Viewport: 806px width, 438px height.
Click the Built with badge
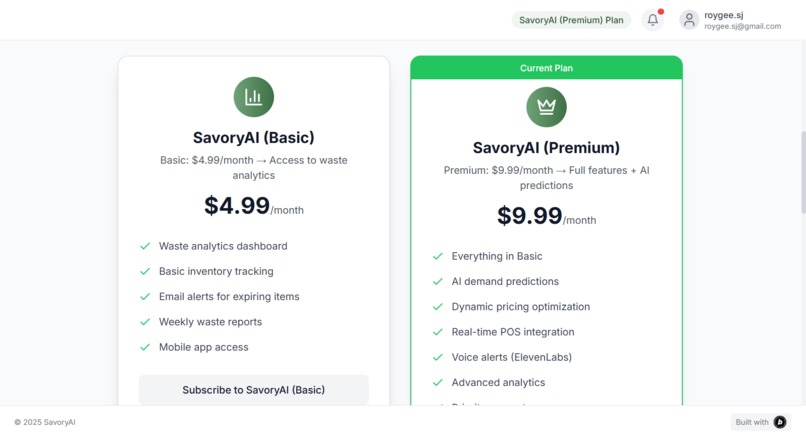[x=761, y=422]
